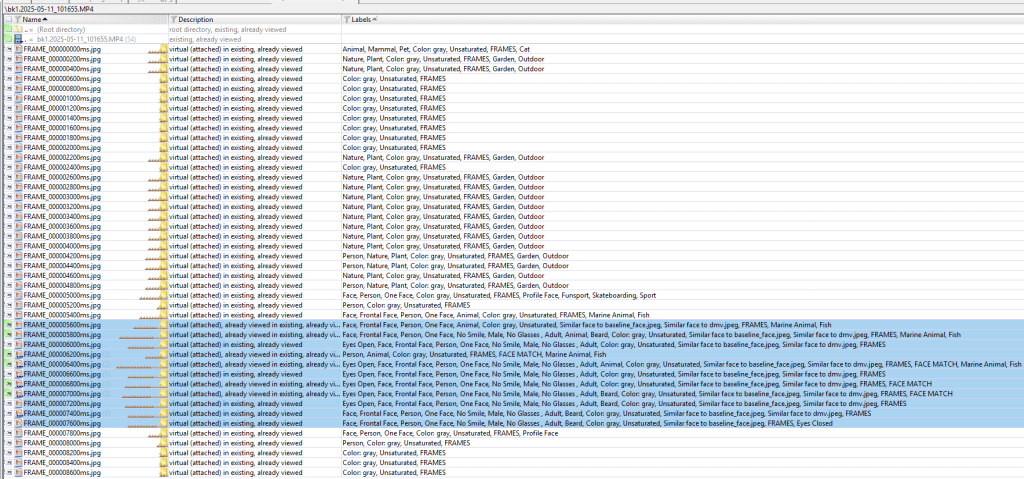
Task: Click the Labels column header text
Action: coord(362,20)
